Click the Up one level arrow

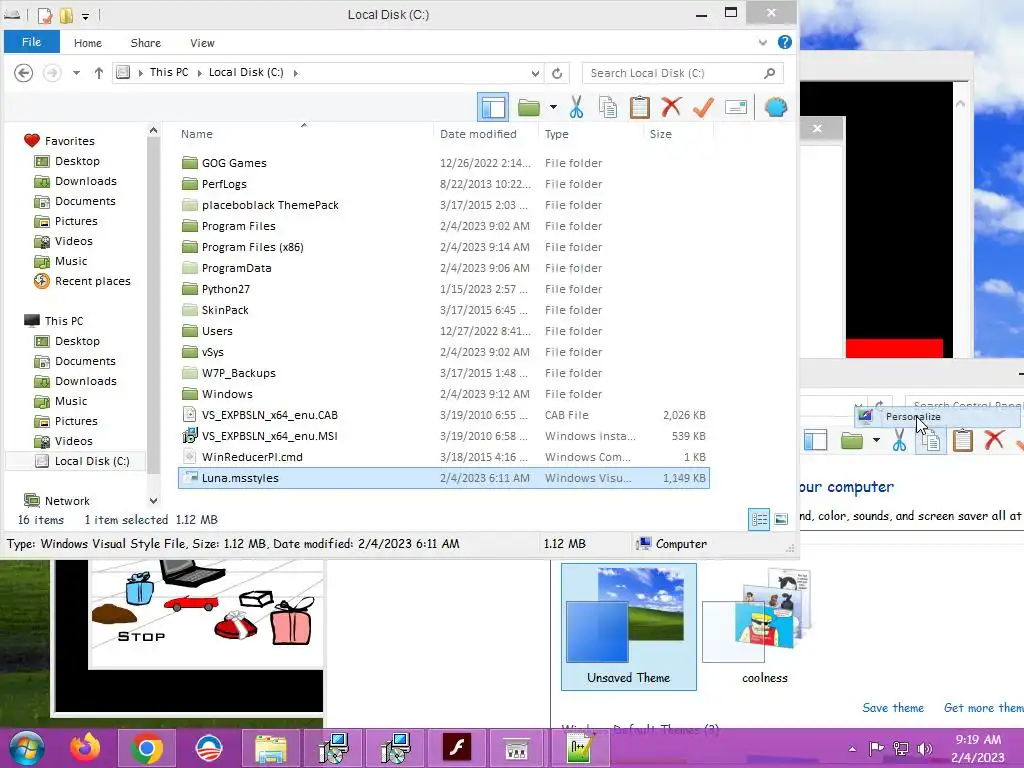tap(99, 72)
